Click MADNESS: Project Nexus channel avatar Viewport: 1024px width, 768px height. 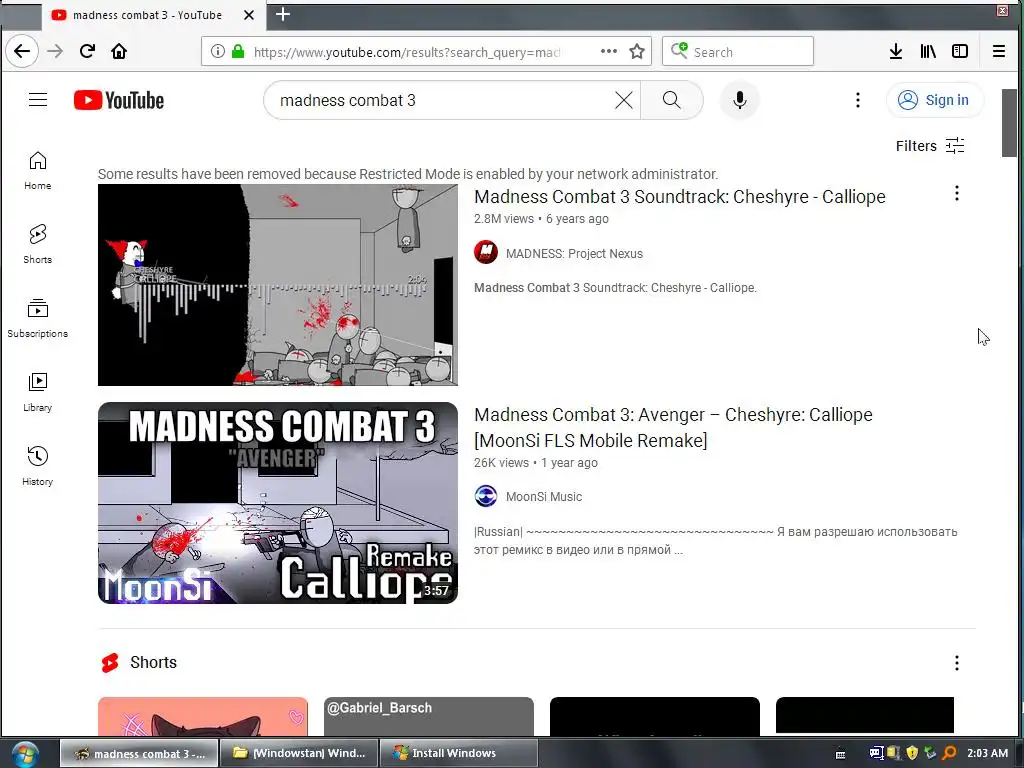pyautogui.click(x=486, y=252)
